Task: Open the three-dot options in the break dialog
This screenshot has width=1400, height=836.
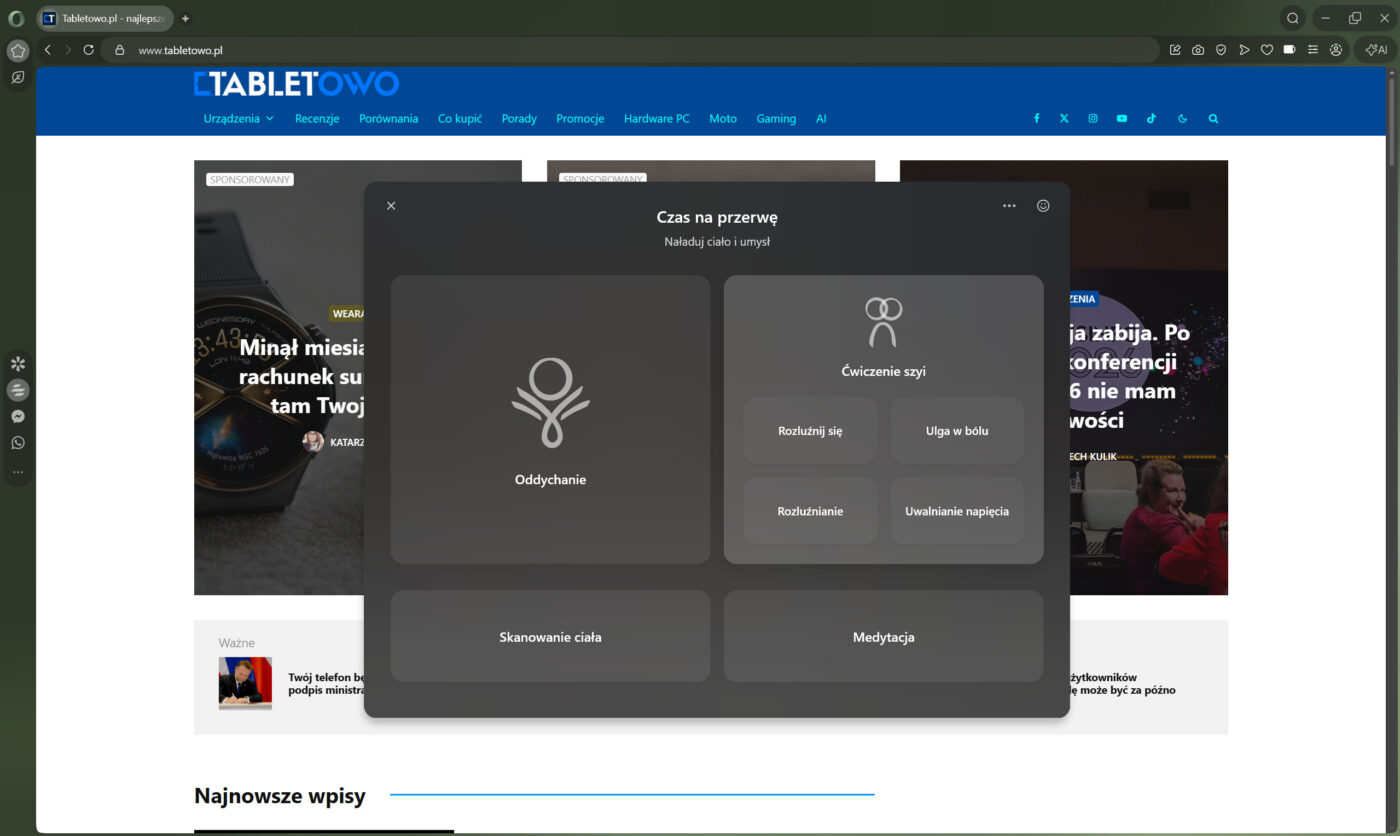Action: [1009, 206]
